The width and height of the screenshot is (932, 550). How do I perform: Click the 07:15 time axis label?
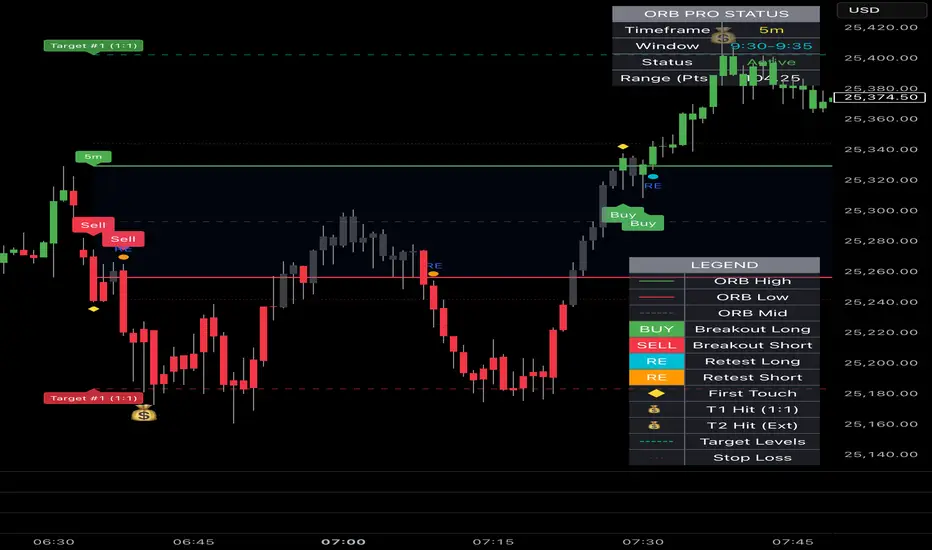[493, 542]
